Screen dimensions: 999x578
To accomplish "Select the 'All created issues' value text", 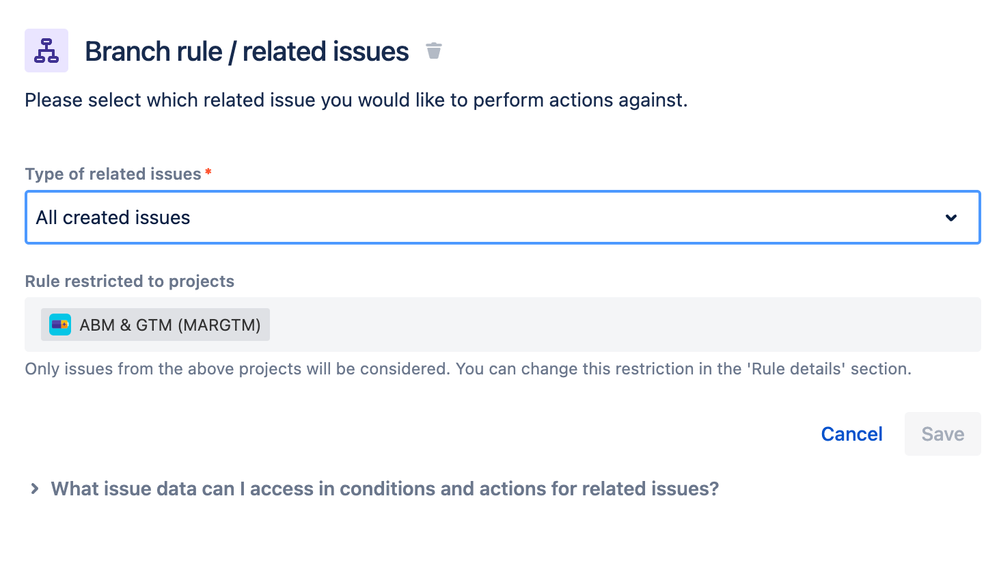I will [x=113, y=217].
